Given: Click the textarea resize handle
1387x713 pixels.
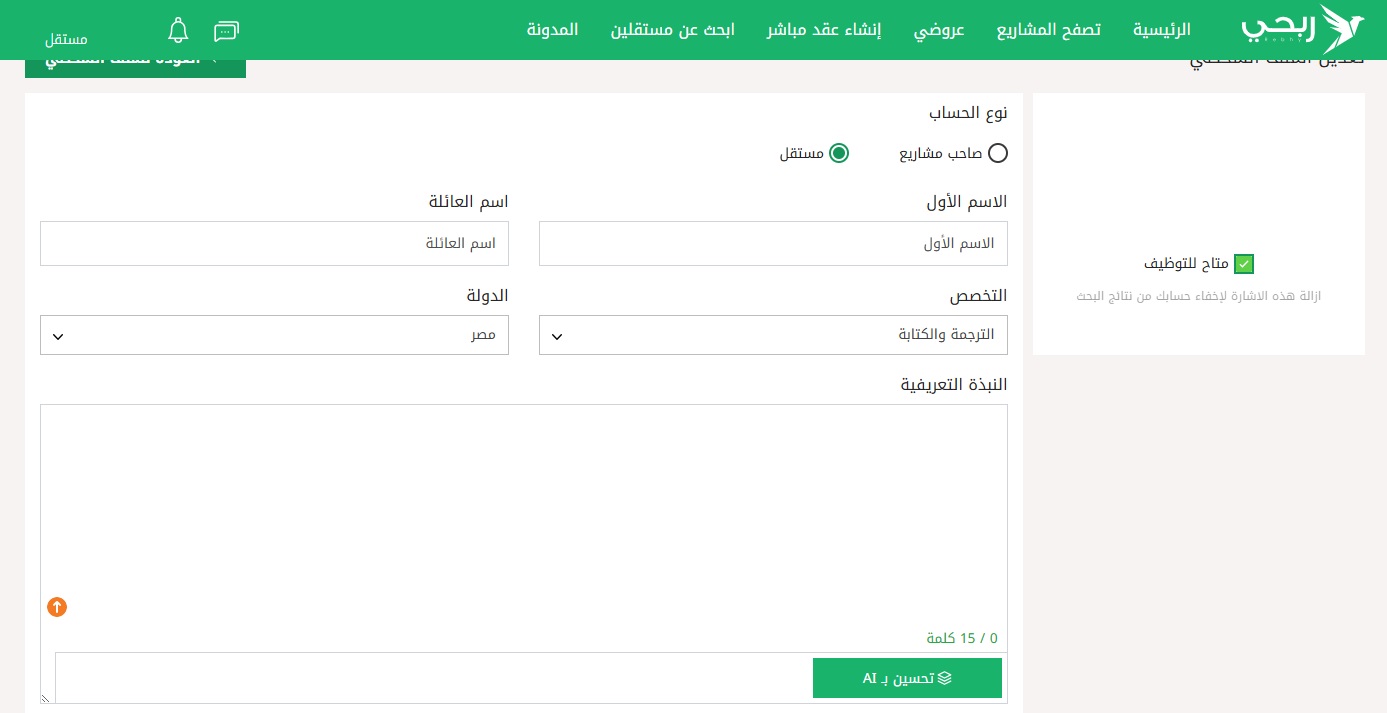Looking at the screenshot, I should point(46,698).
